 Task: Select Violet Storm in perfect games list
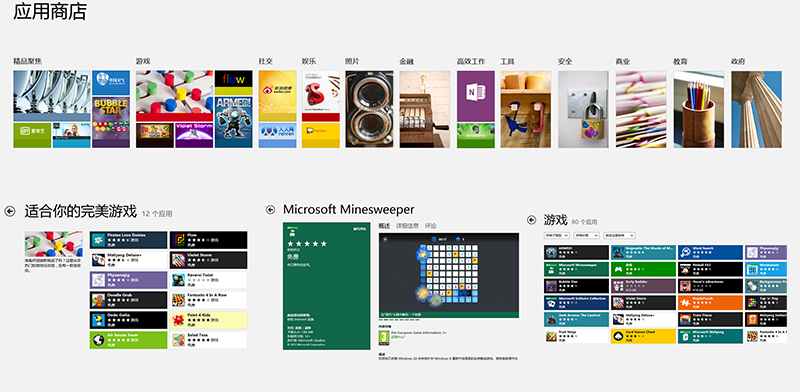(209, 260)
